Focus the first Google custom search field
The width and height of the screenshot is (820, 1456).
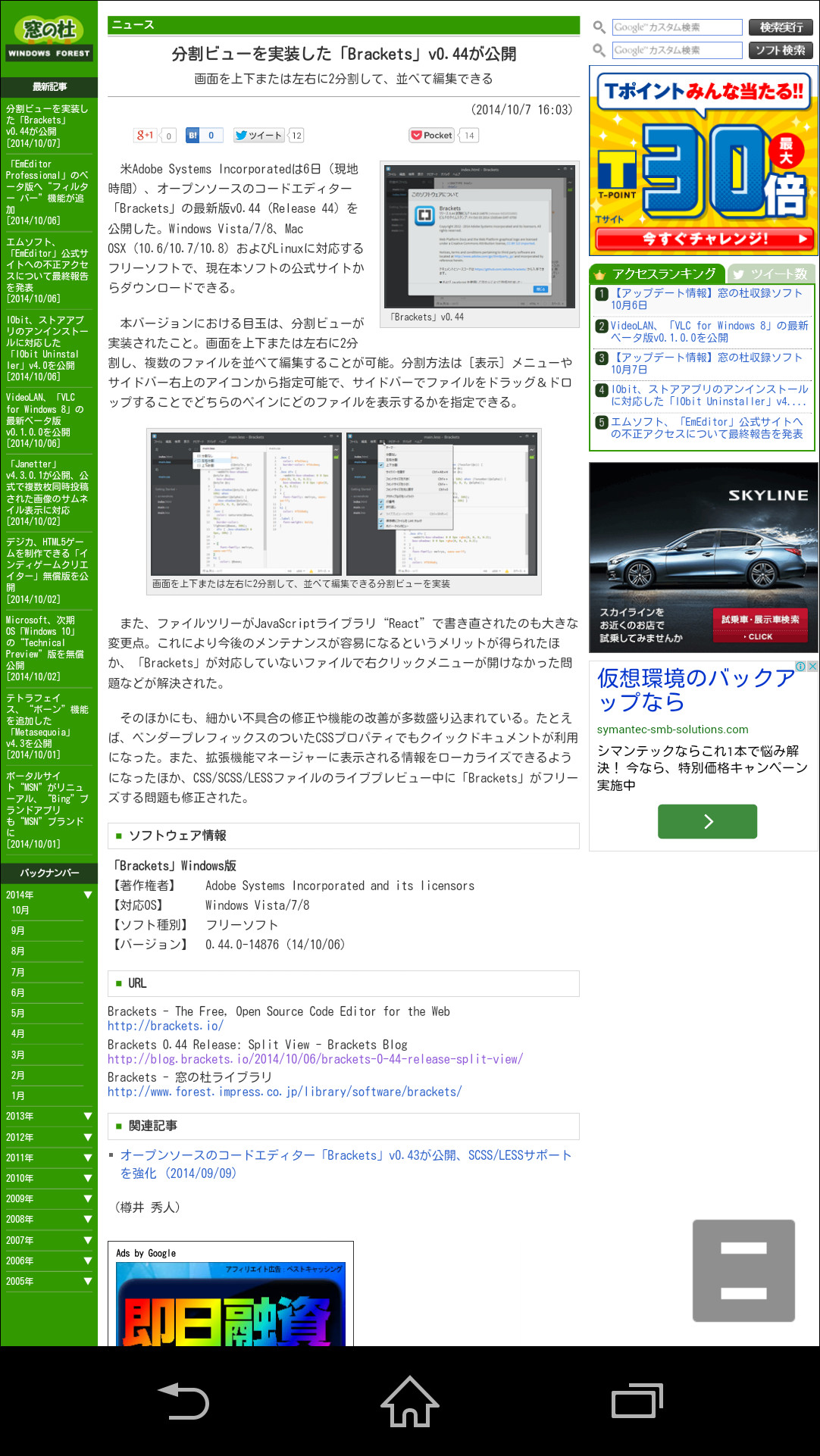point(678,27)
